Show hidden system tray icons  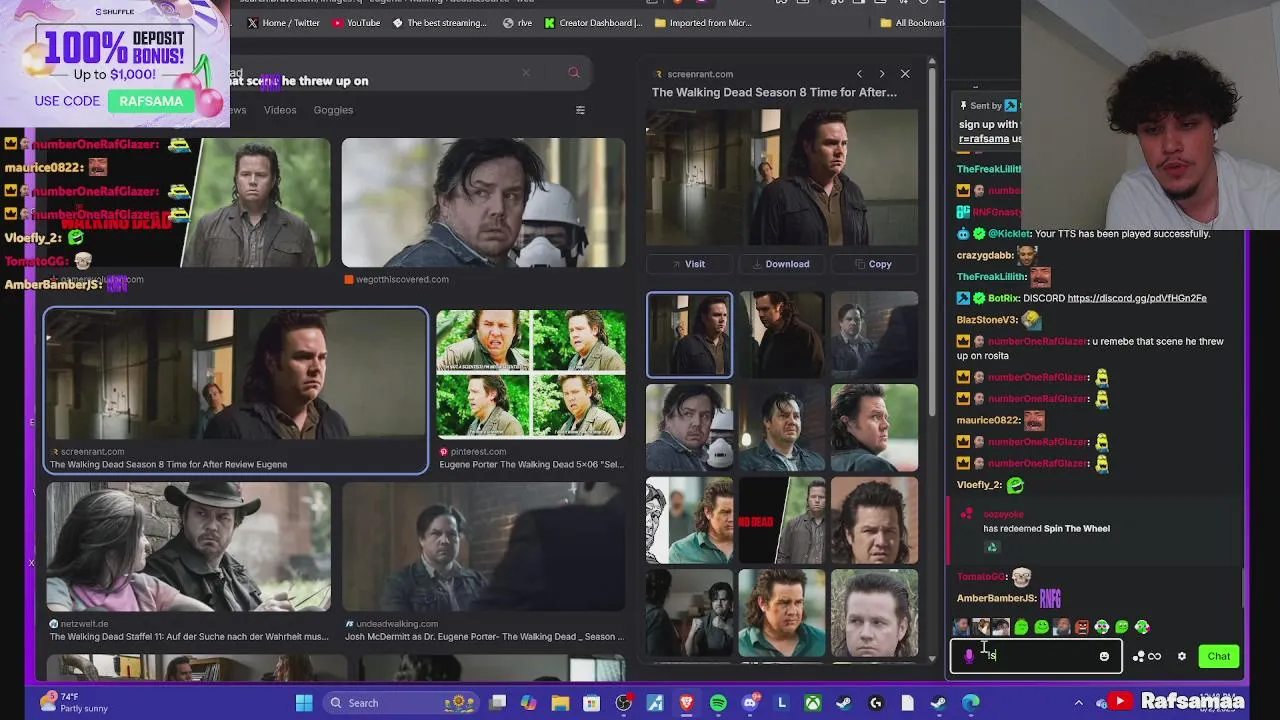point(1078,703)
